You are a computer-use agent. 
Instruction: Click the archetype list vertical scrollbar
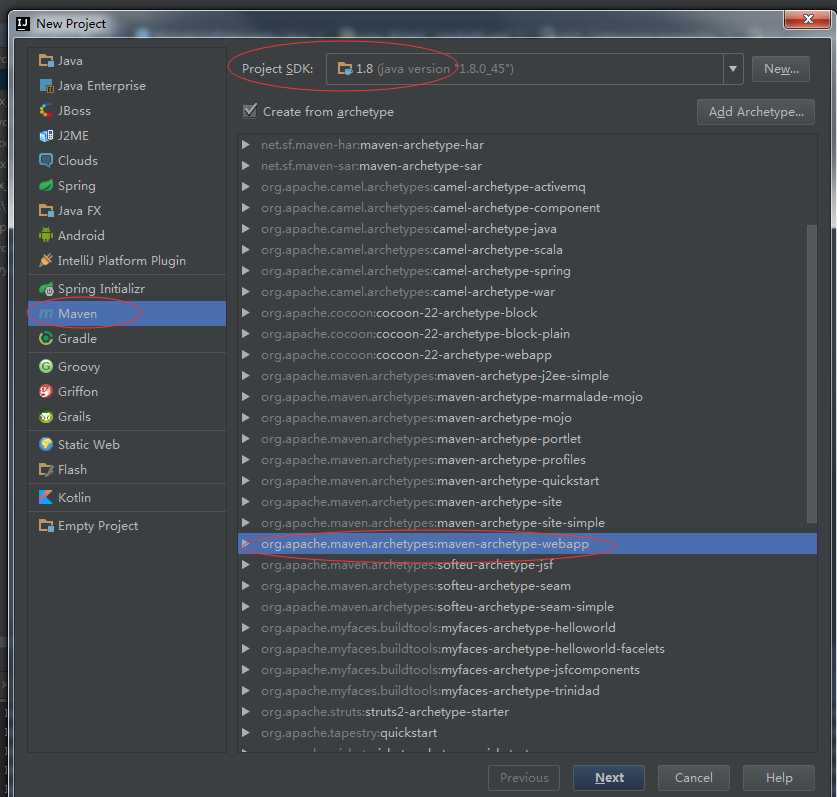tap(811, 374)
